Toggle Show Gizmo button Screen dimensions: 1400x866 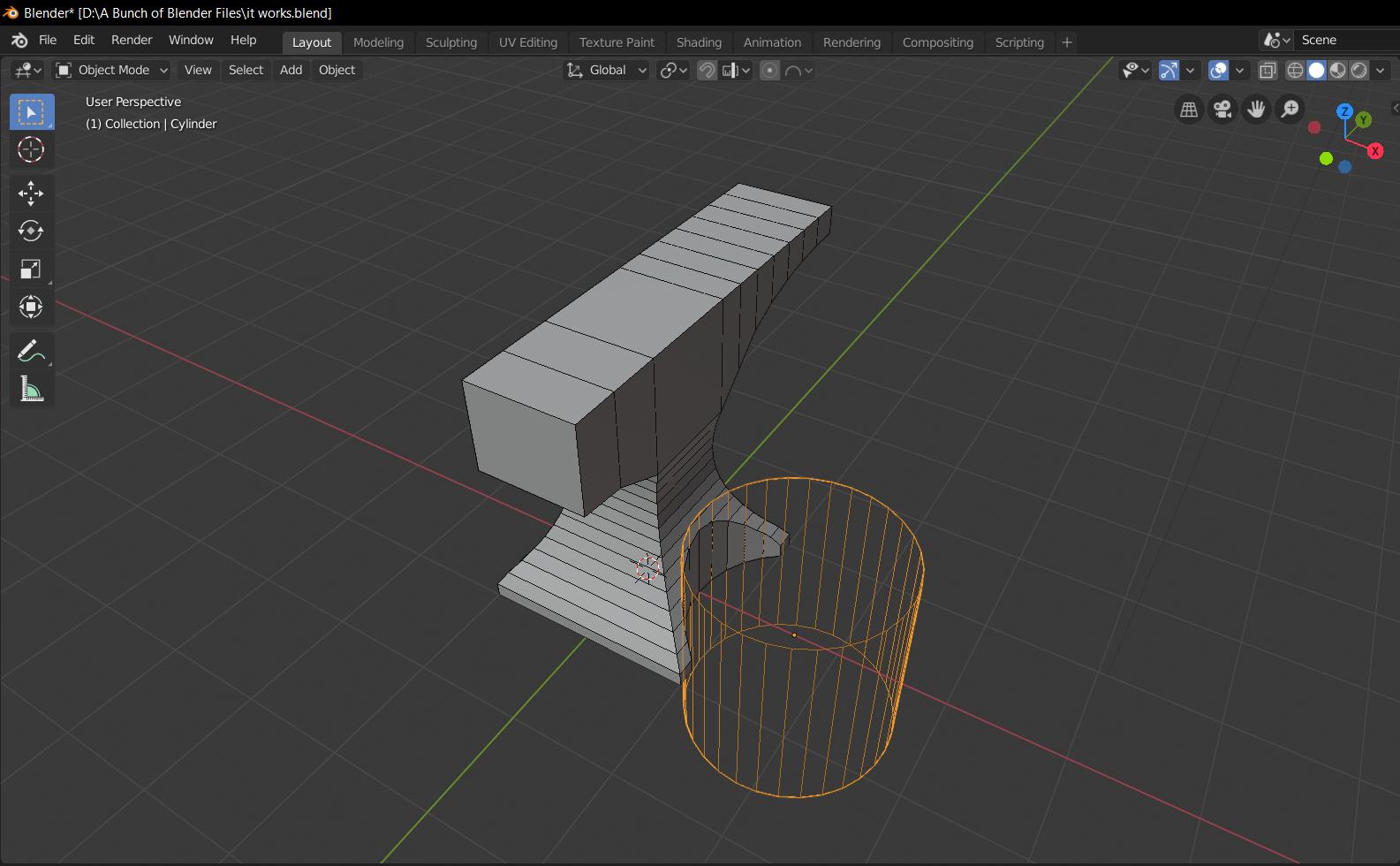pyautogui.click(x=1169, y=70)
